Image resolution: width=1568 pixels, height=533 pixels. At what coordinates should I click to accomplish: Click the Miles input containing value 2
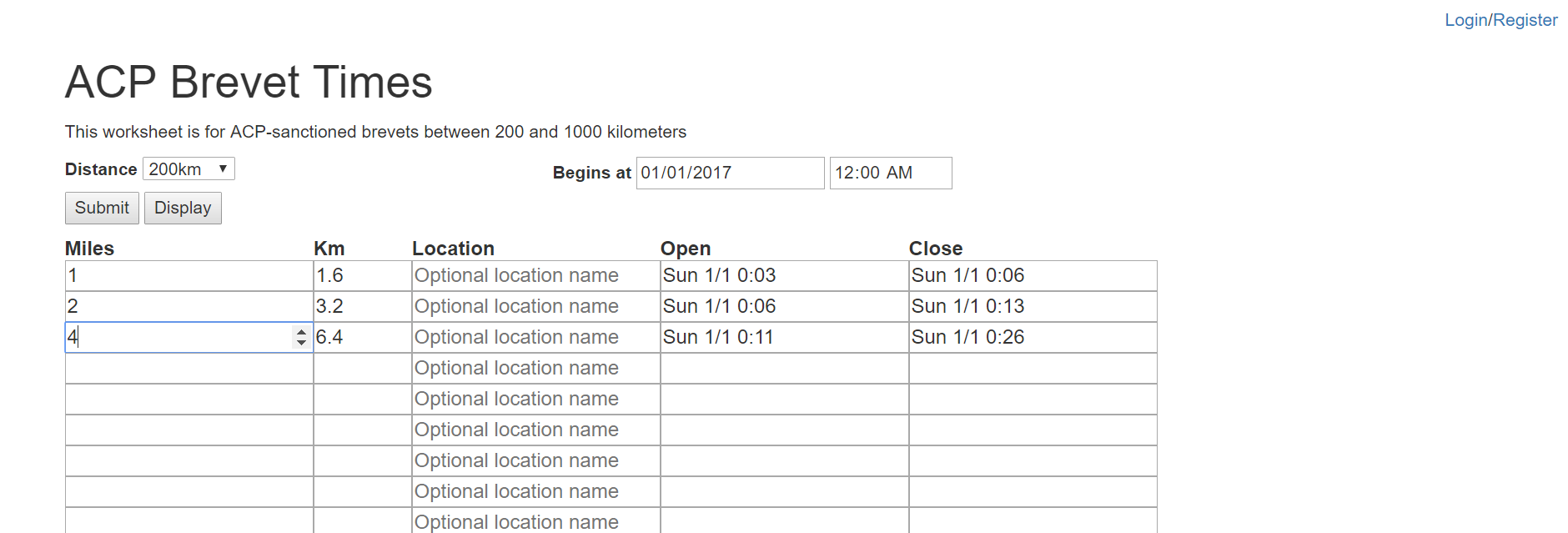[188, 306]
